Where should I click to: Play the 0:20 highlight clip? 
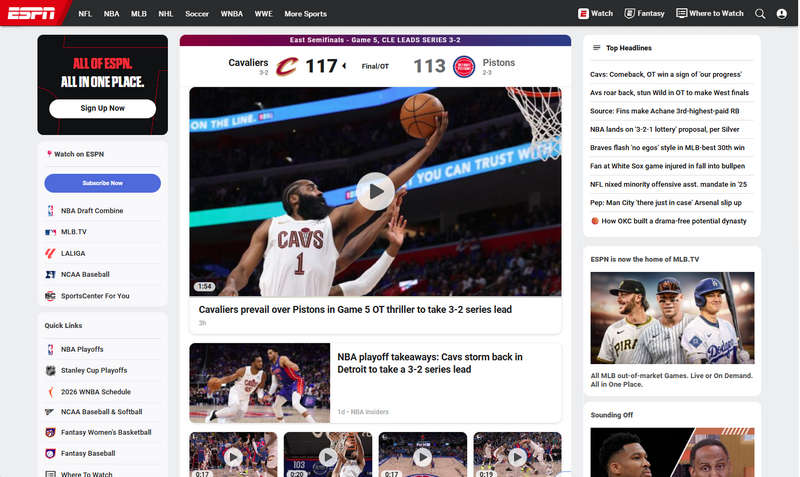[328, 457]
